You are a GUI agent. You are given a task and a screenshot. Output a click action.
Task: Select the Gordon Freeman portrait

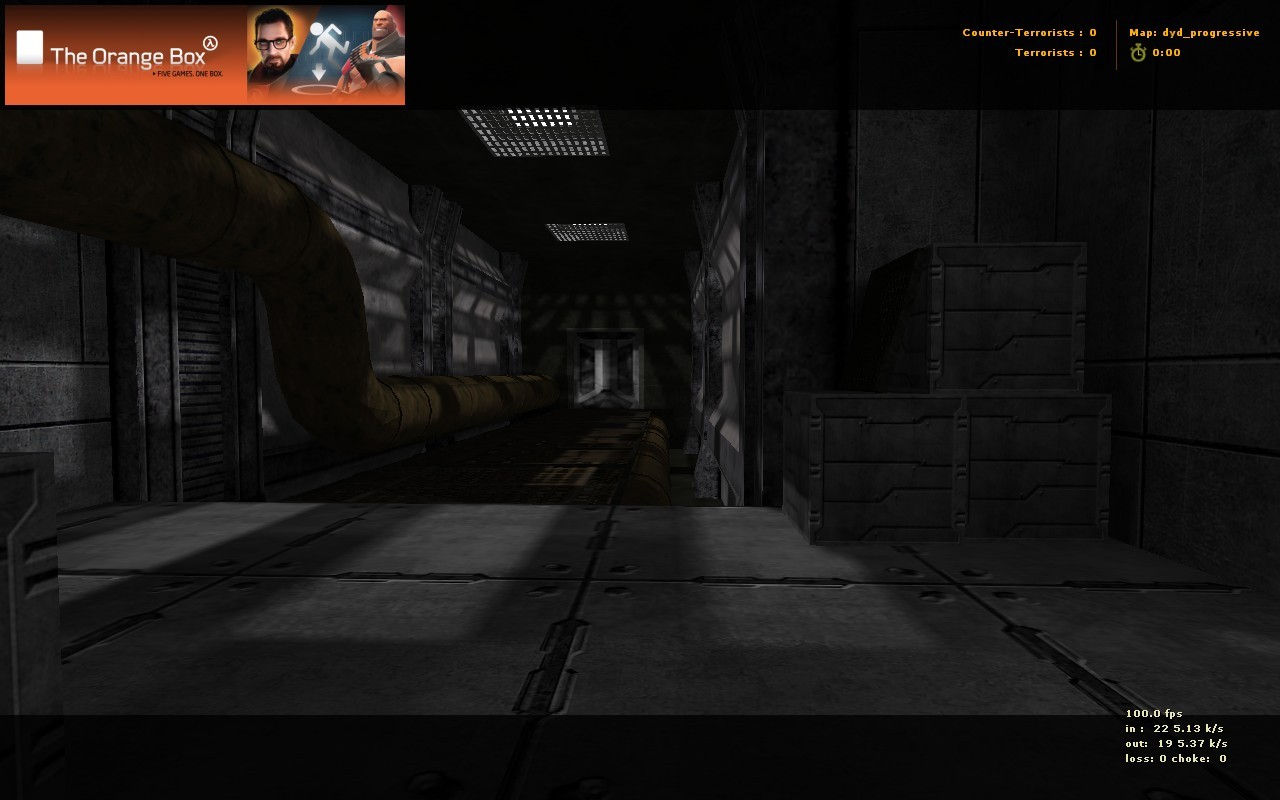277,55
